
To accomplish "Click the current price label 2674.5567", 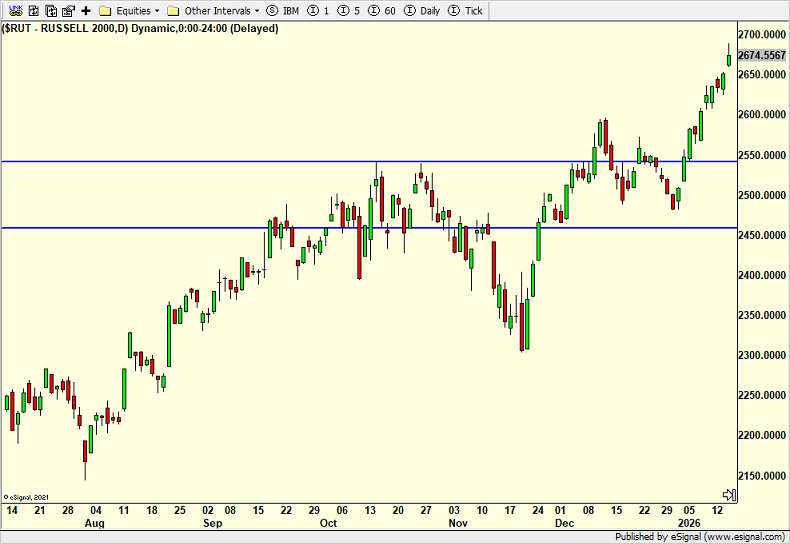I will tap(760, 55).
